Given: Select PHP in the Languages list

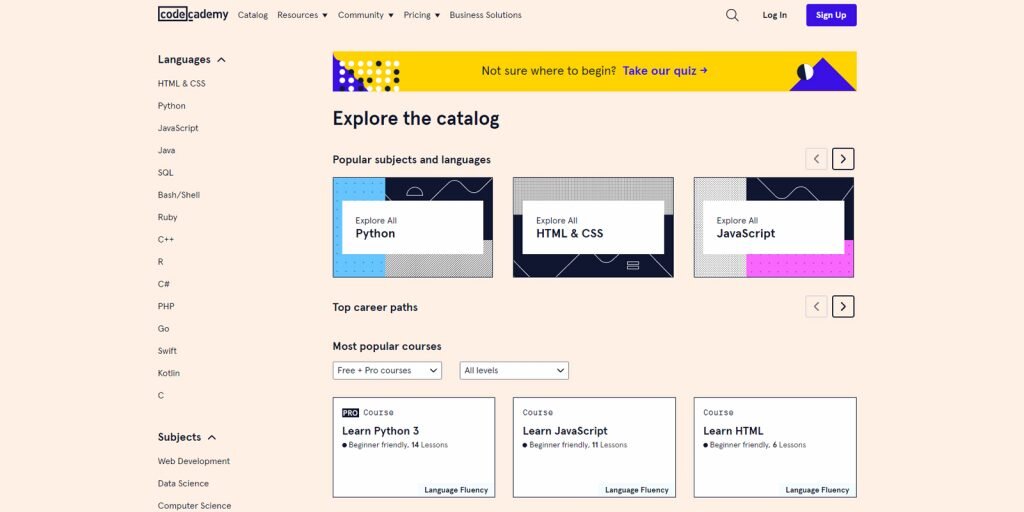Looking at the screenshot, I should click(x=166, y=306).
